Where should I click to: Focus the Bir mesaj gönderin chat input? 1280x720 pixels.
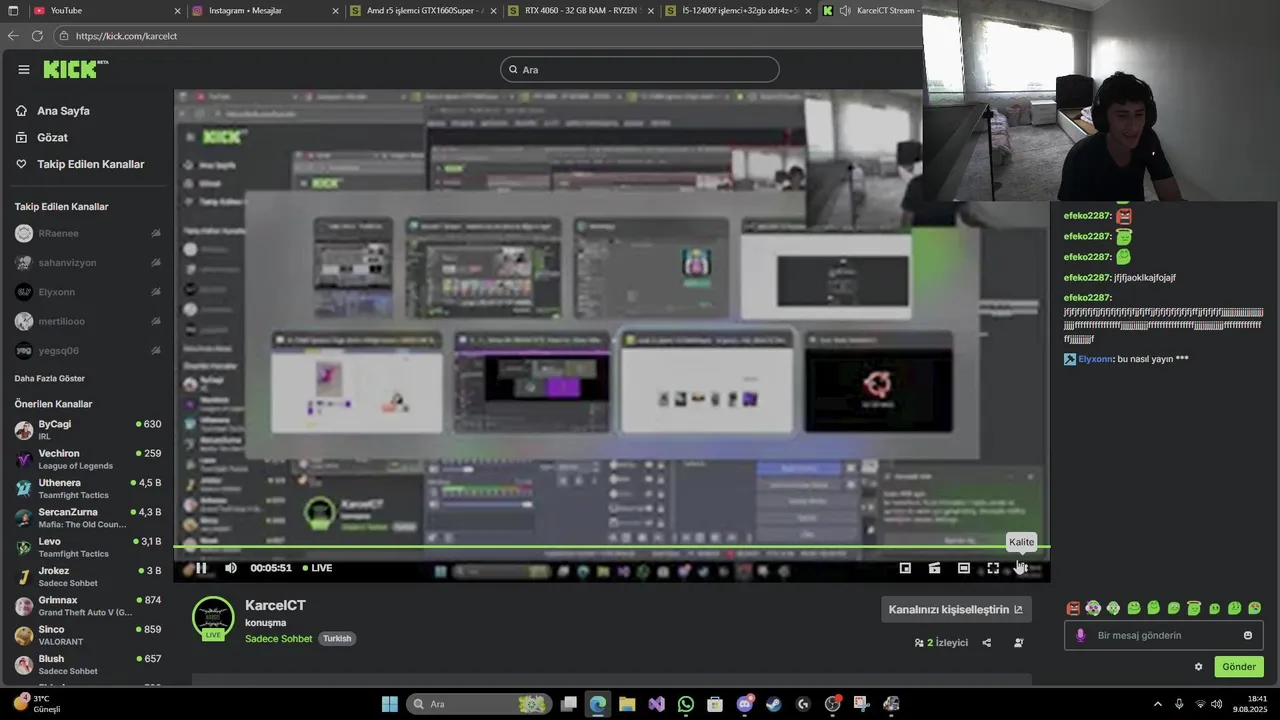[x=1163, y=635]
